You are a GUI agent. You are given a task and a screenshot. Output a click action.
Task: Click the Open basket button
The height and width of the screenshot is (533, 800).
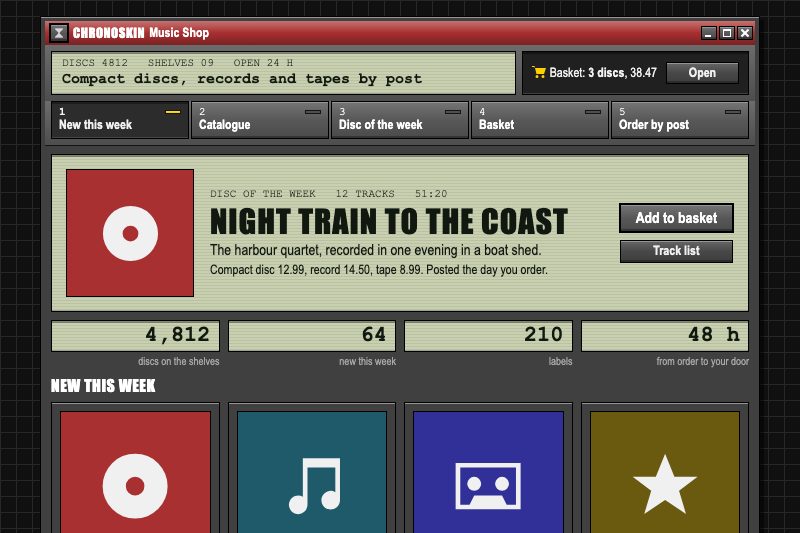tap(702, 73)
